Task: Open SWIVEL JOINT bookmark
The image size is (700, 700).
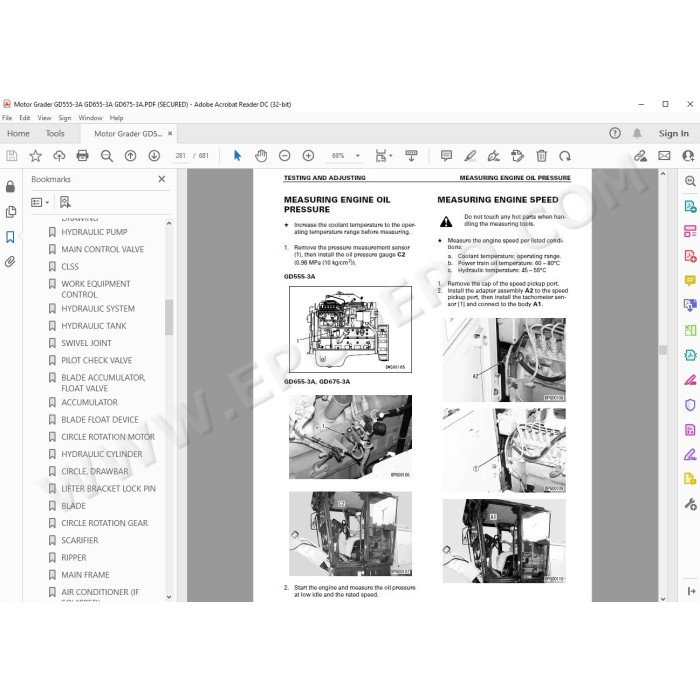Action: [x=86, y=343]
